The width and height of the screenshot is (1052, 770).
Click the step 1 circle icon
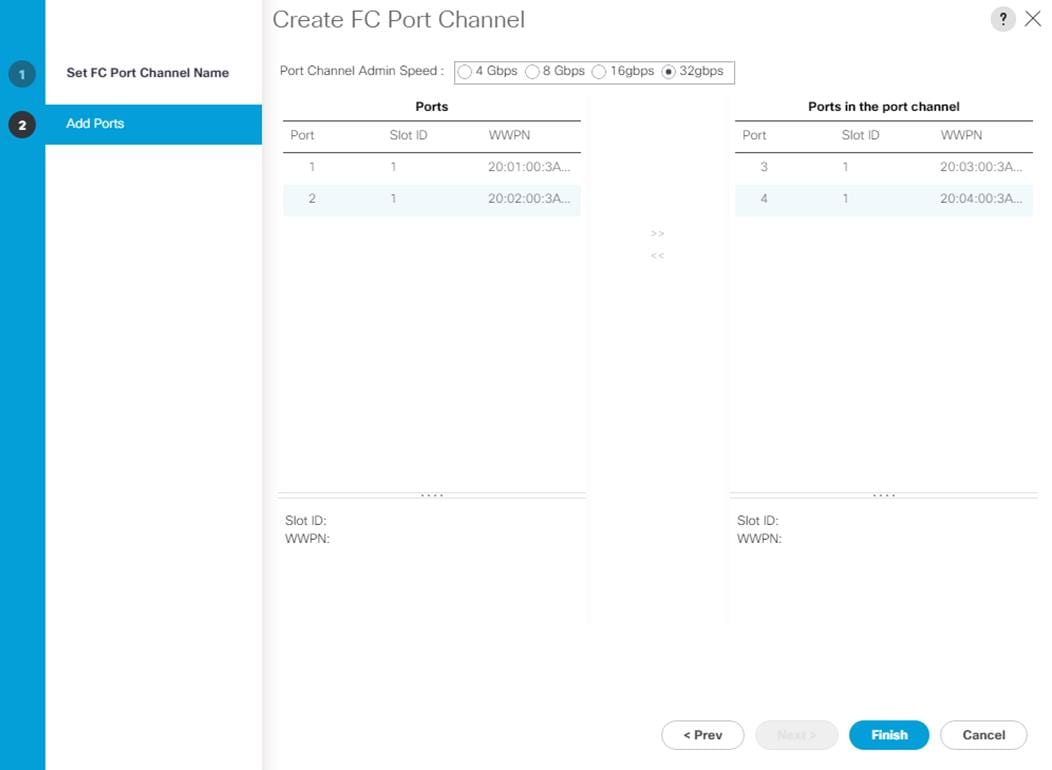coord(22,74)
